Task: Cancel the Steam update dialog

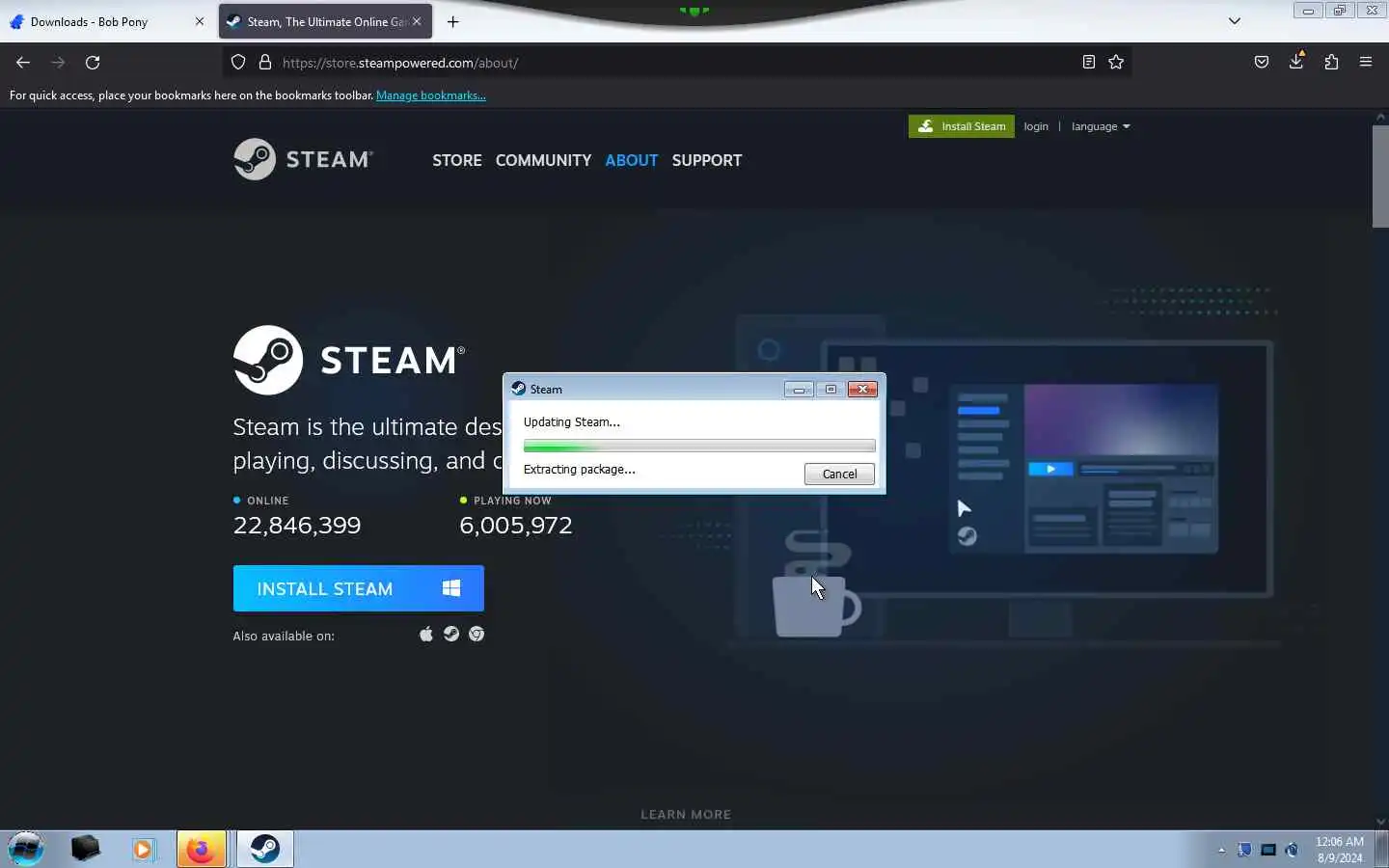Action: 839,474
